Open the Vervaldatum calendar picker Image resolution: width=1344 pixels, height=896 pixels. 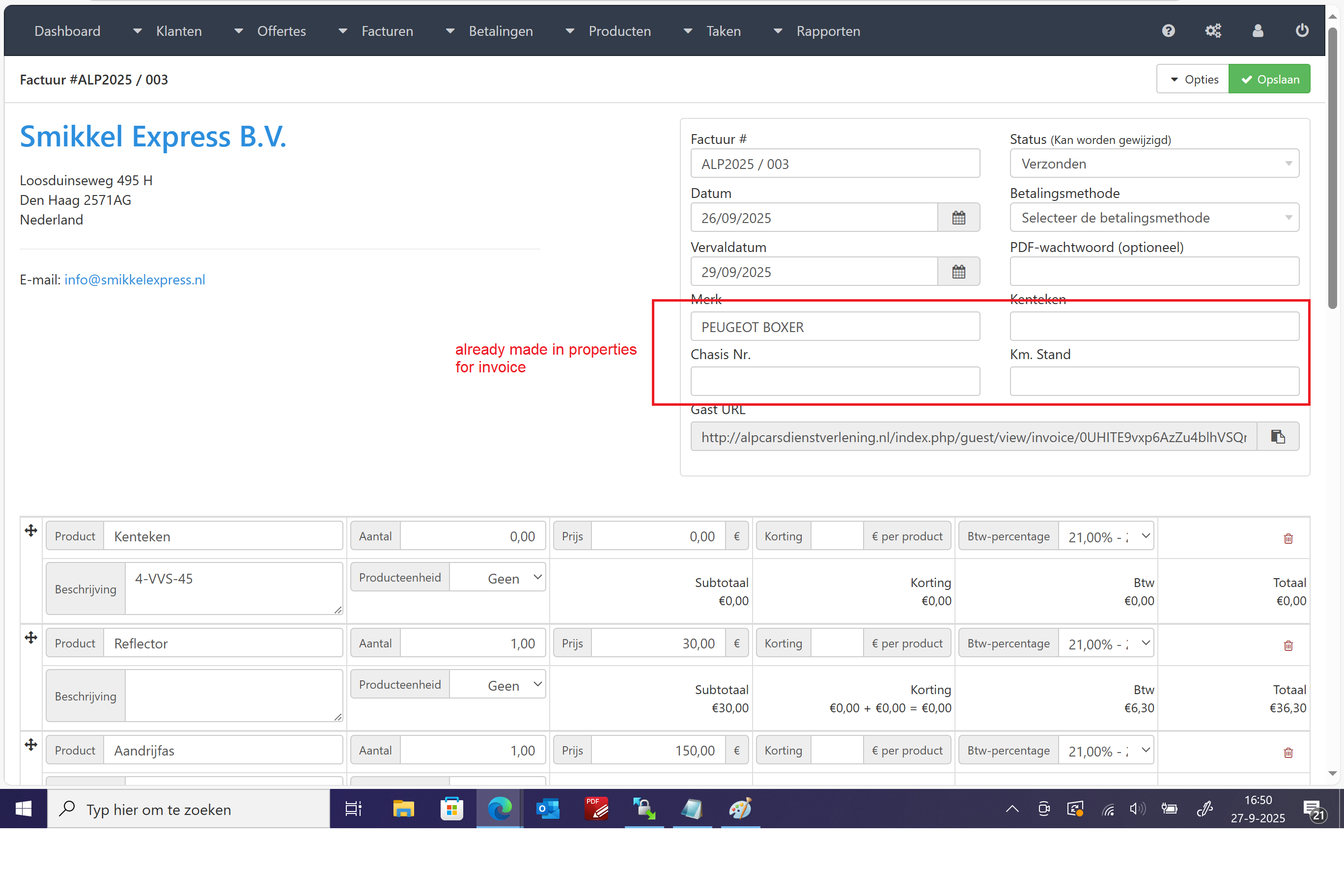coord(958,272)
